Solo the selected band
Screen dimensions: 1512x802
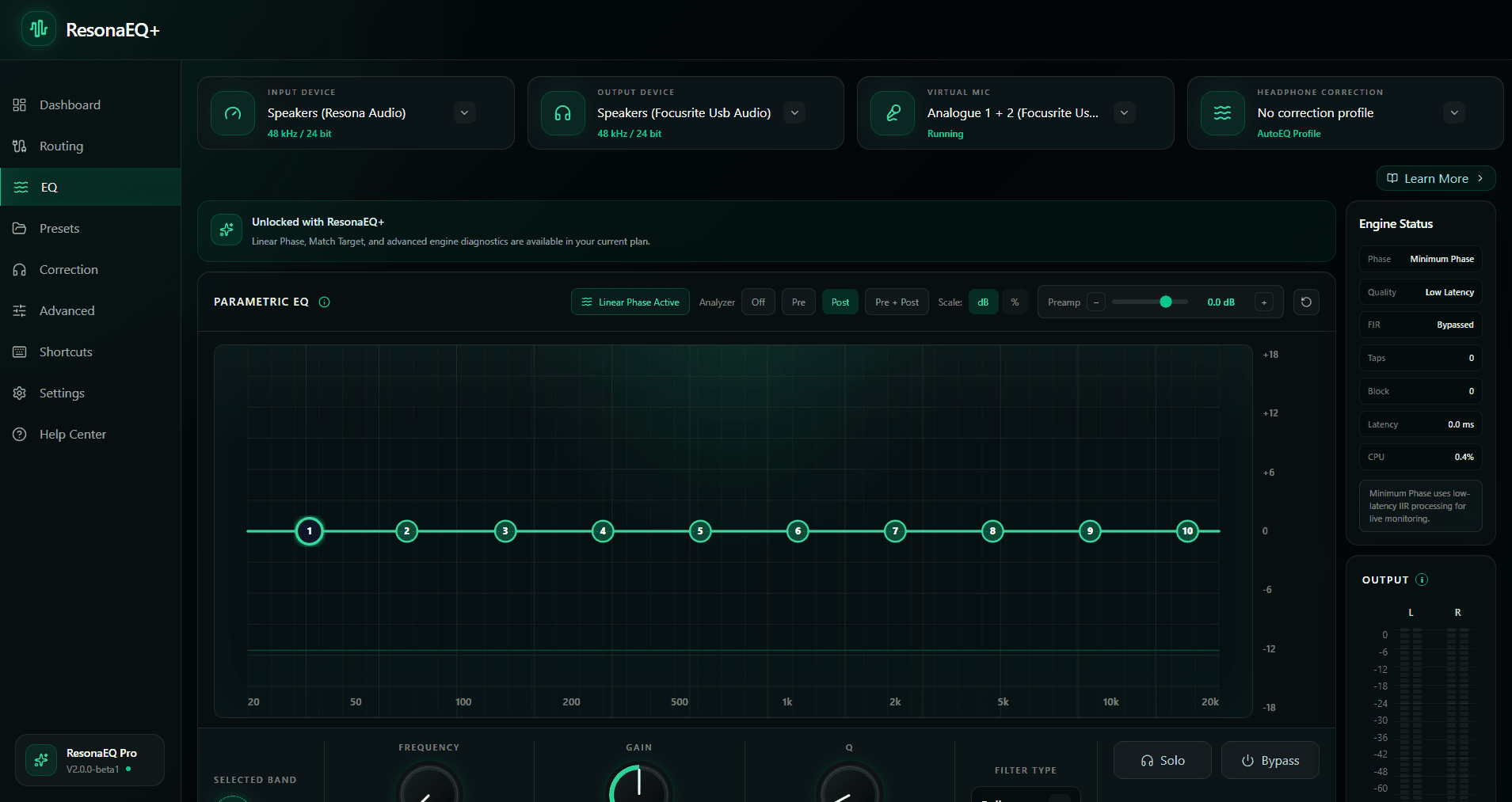pyautogui.click(x=1162, y=760)
